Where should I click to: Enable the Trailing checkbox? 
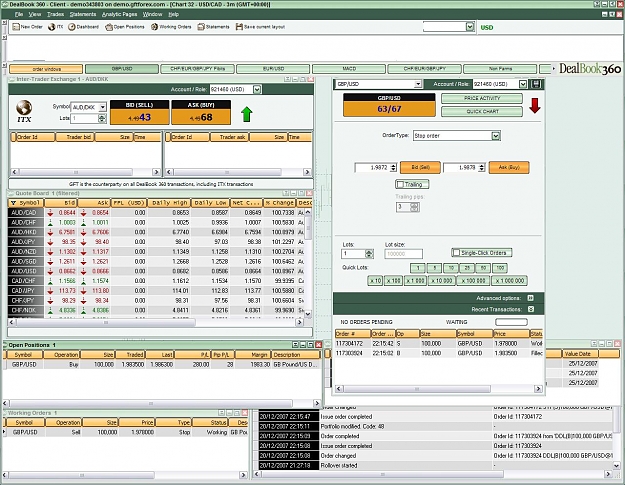click(x=400, y=185)
